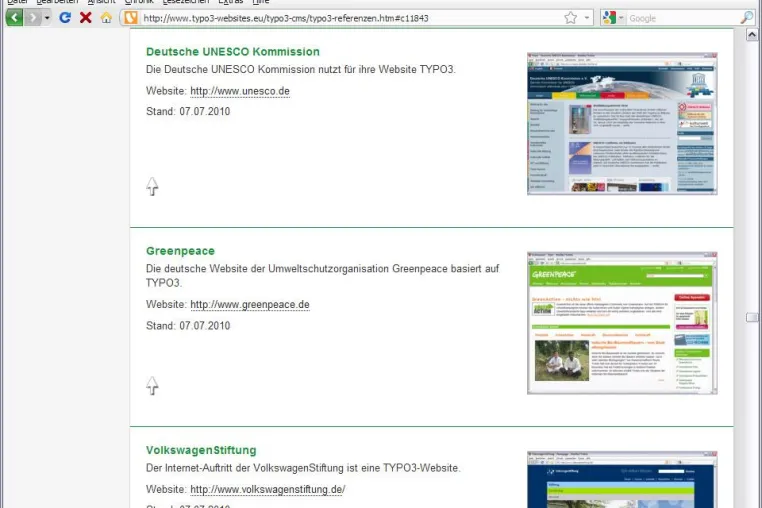Click the Forward navigation button
The height and width of the screenshot is (508, 762).
tap(33, 18)
